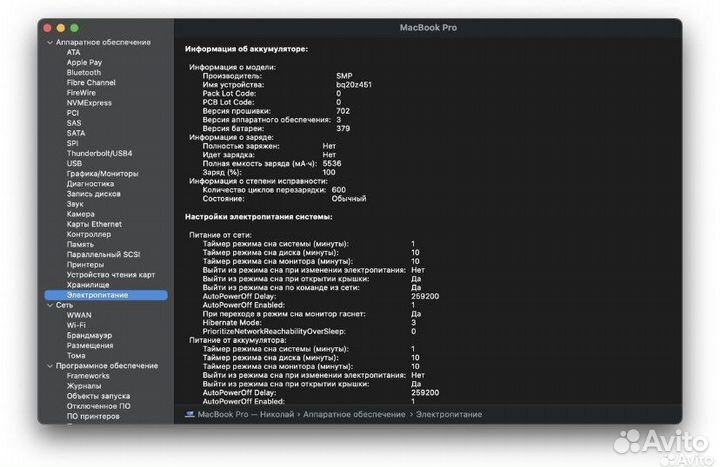Screen dimensions: 720x467
Task: Click full charge capacity value 5536
Action: point(332,163)
